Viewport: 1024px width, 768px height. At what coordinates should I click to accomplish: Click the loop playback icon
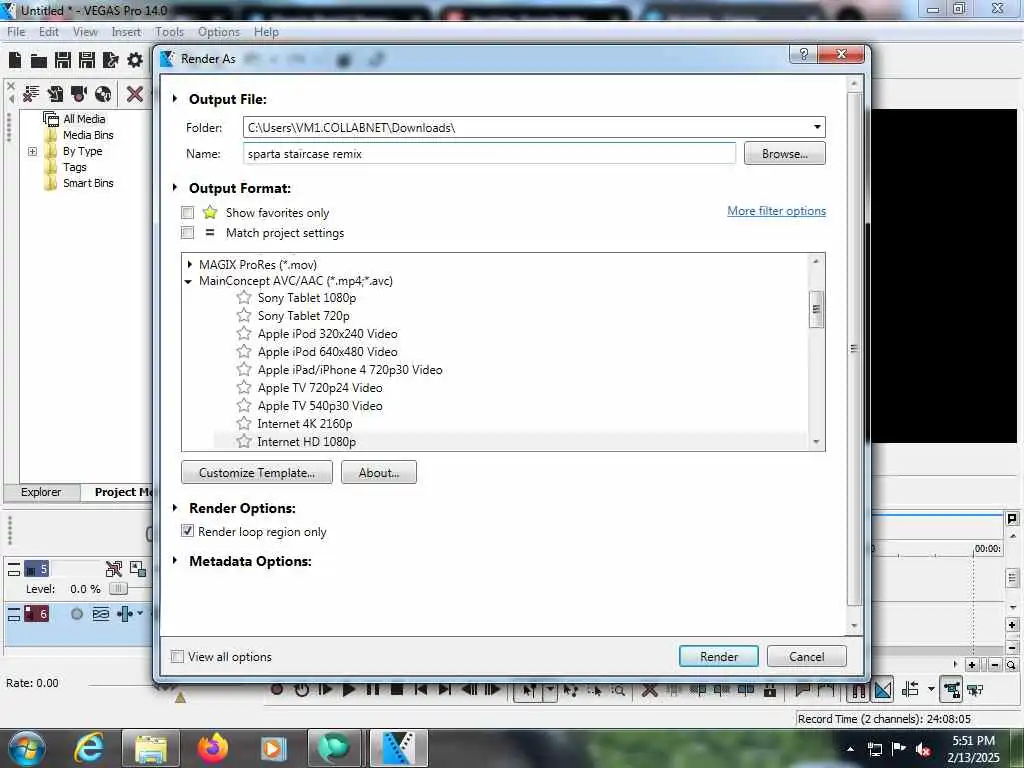tap(301, 689)
